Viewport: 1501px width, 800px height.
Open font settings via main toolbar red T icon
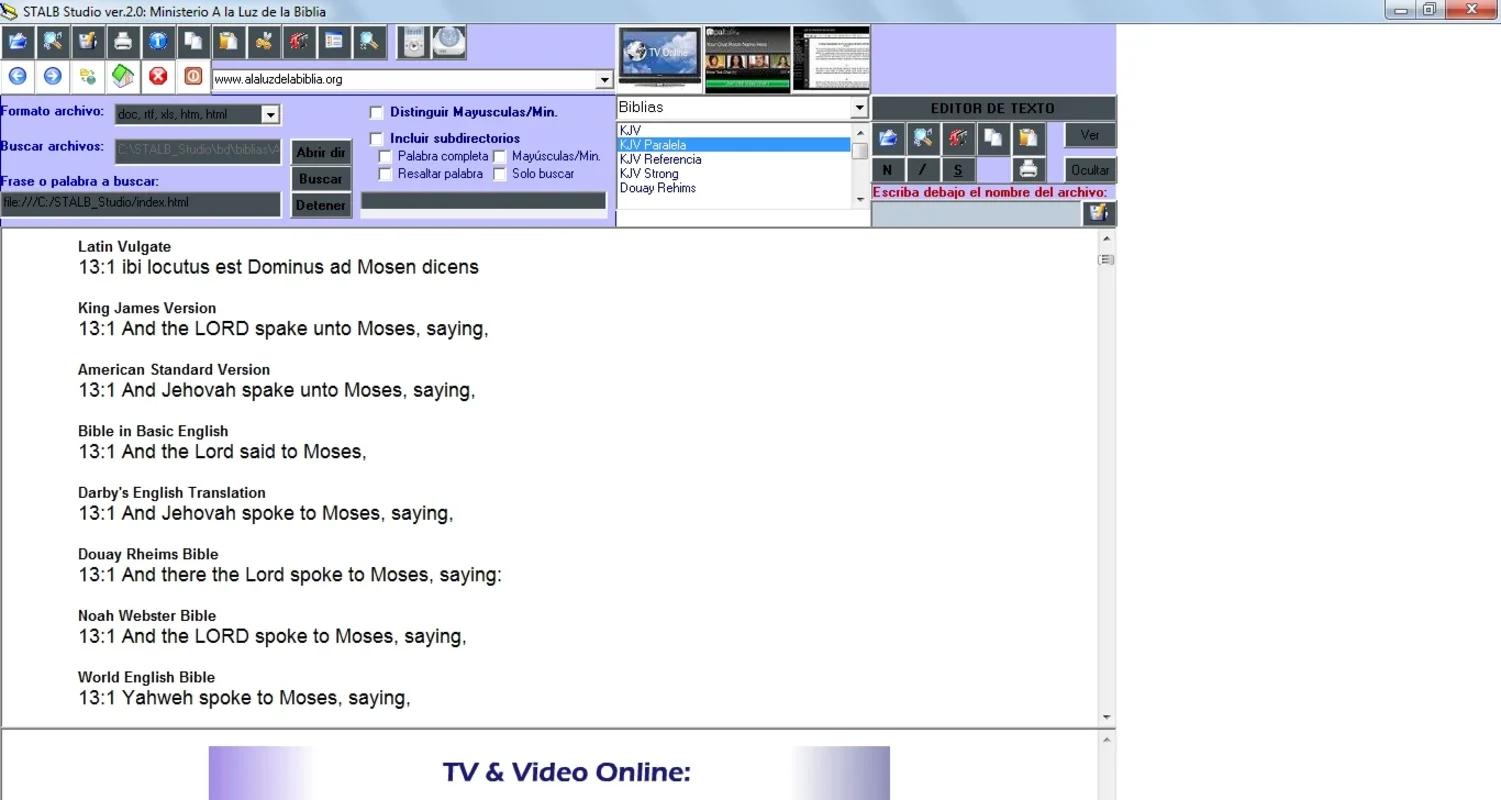(298, 42)
